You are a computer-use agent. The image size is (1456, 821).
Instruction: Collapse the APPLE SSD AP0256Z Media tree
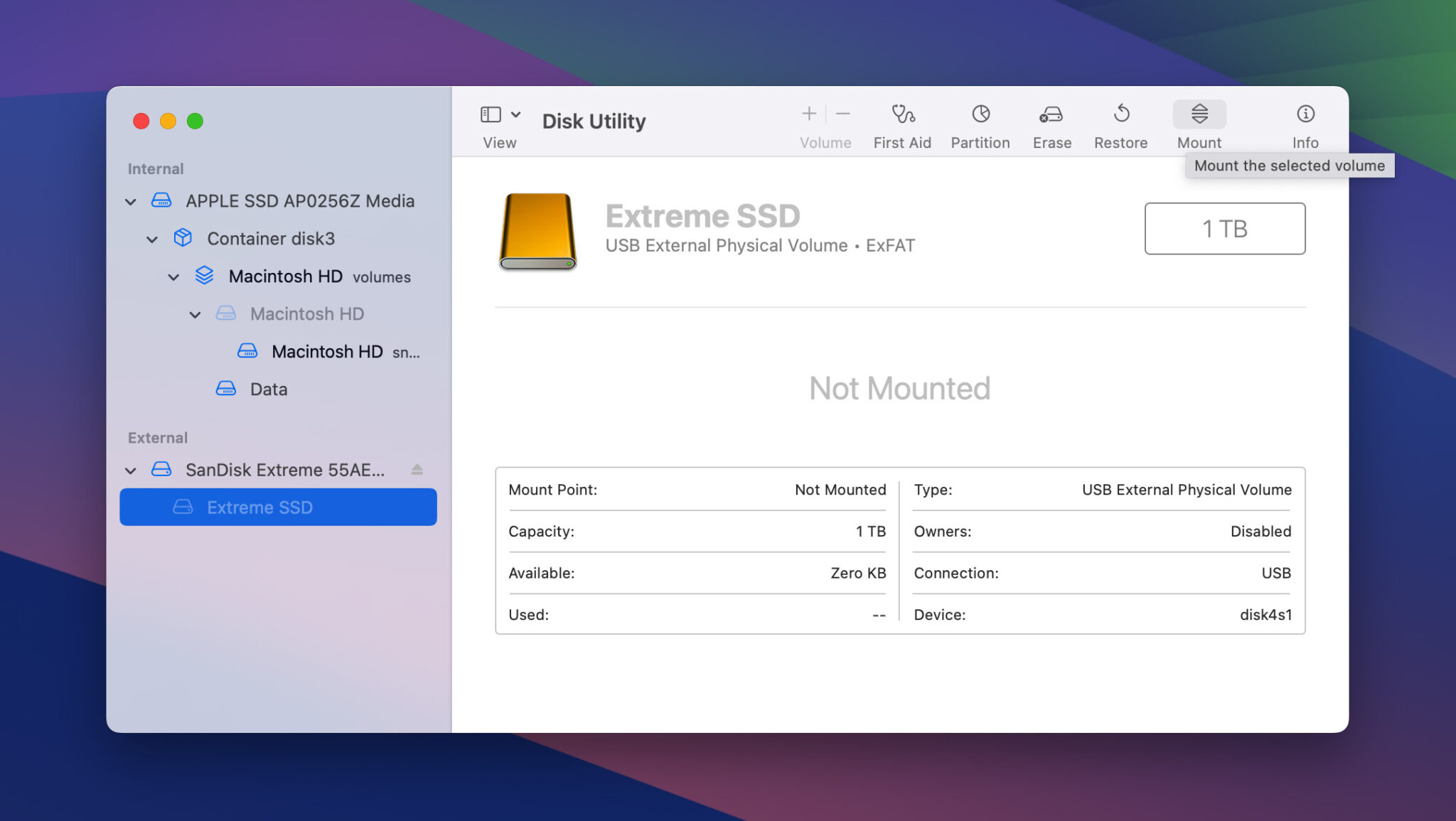click(x=131, y=201)
